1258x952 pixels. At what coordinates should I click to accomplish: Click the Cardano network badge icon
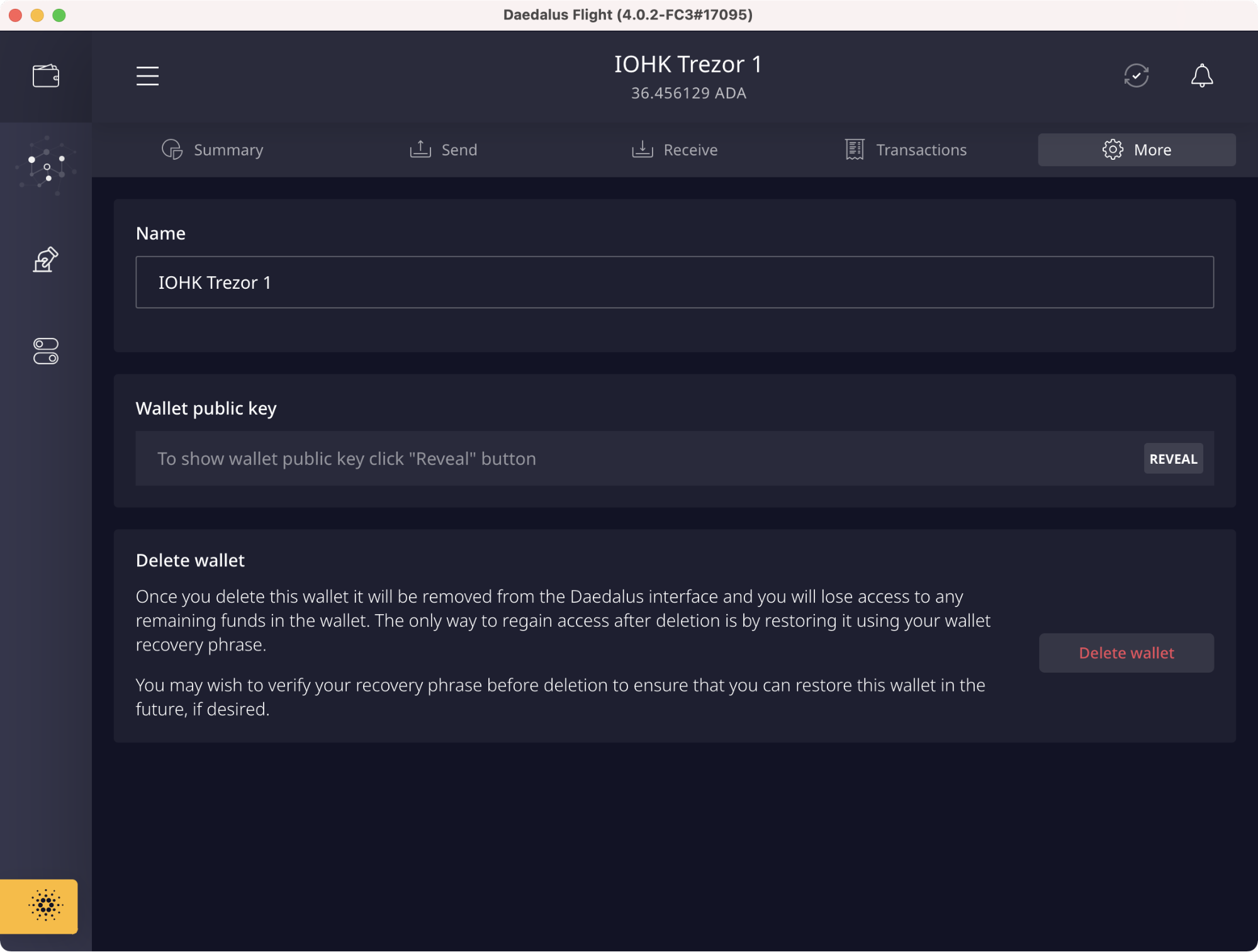point(39,906)
